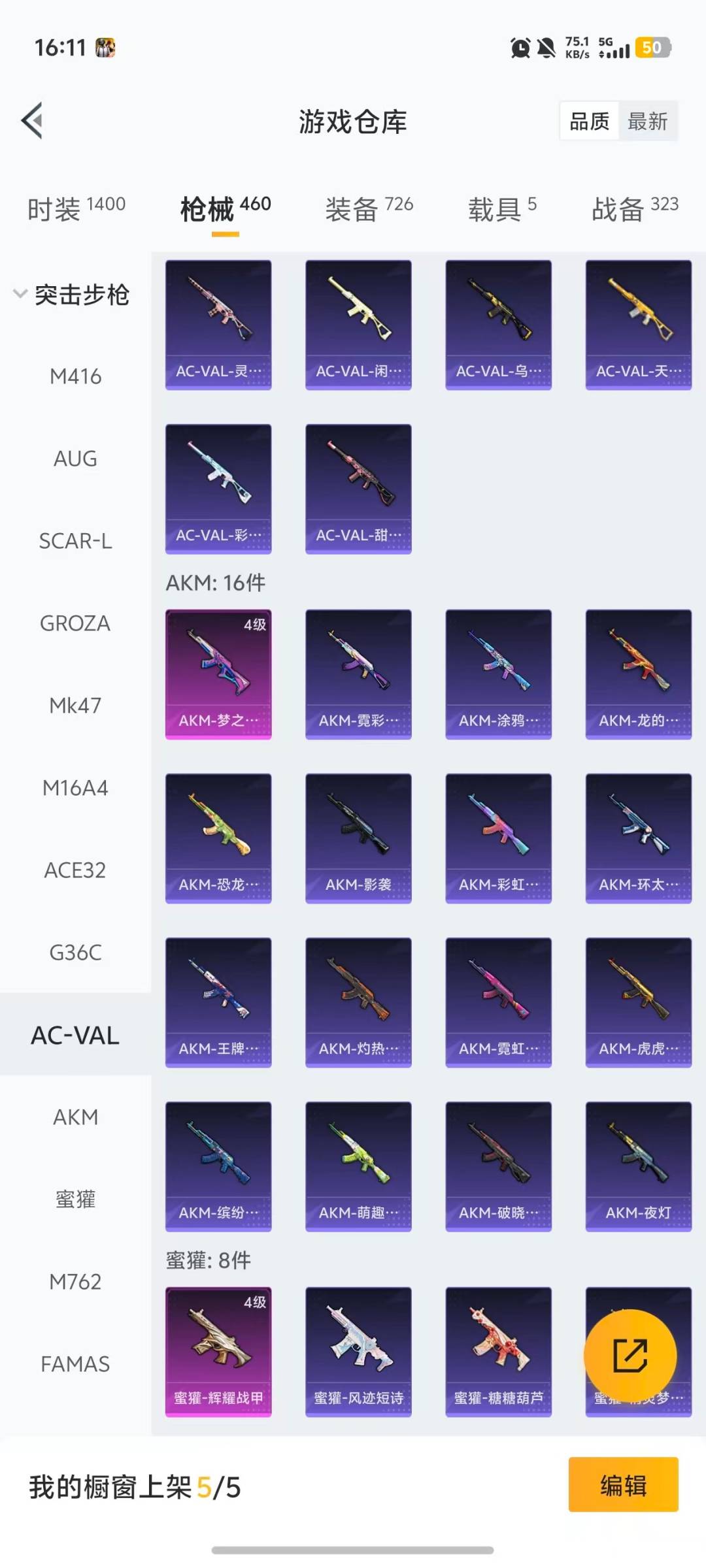Screen dimensions: 706x1568
Task: Select the 蜜獾-辉耀战甲 weapon skin
Action: tap(218, 1352)
